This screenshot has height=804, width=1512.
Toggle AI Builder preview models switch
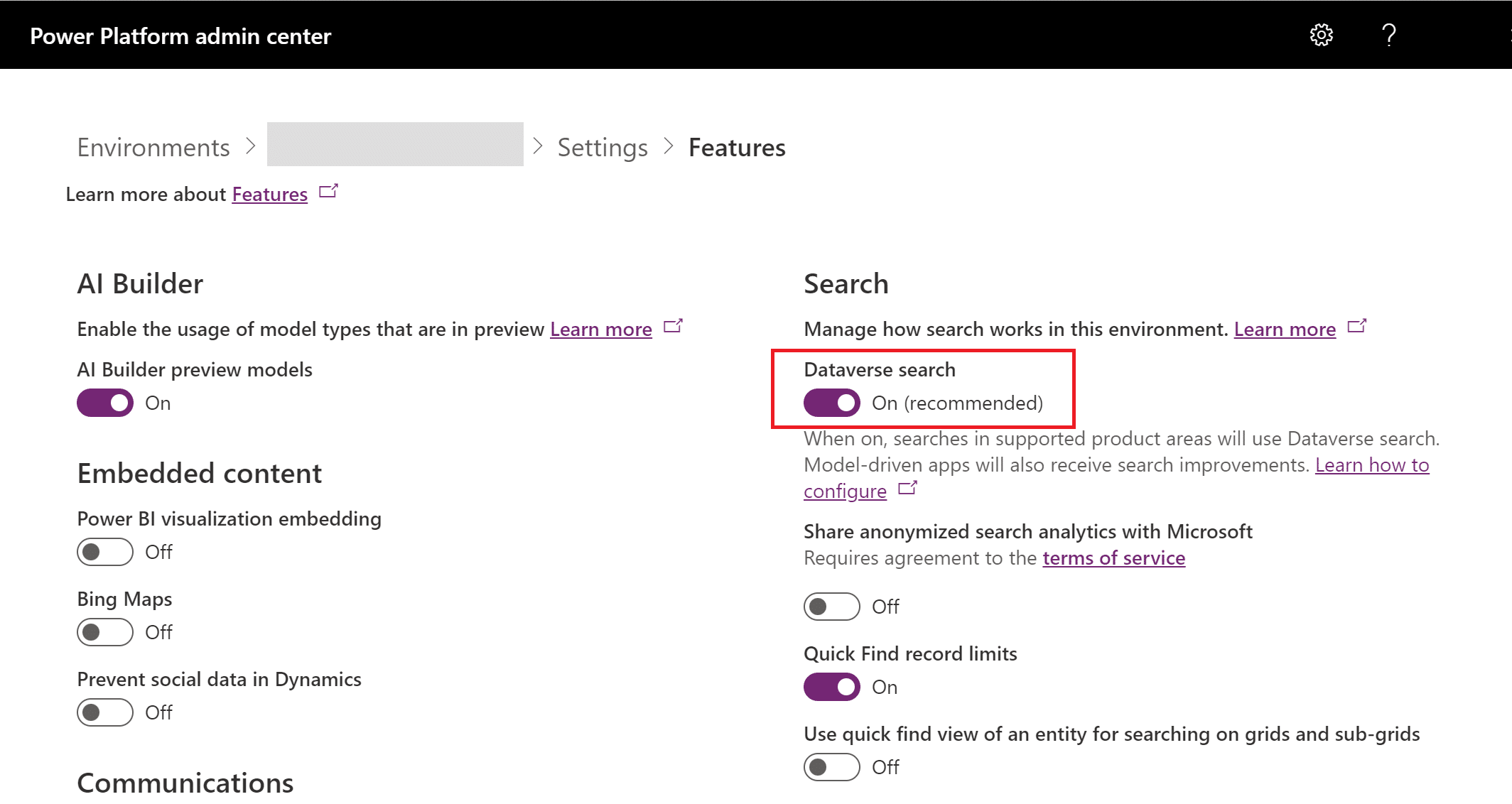[105, 403]
